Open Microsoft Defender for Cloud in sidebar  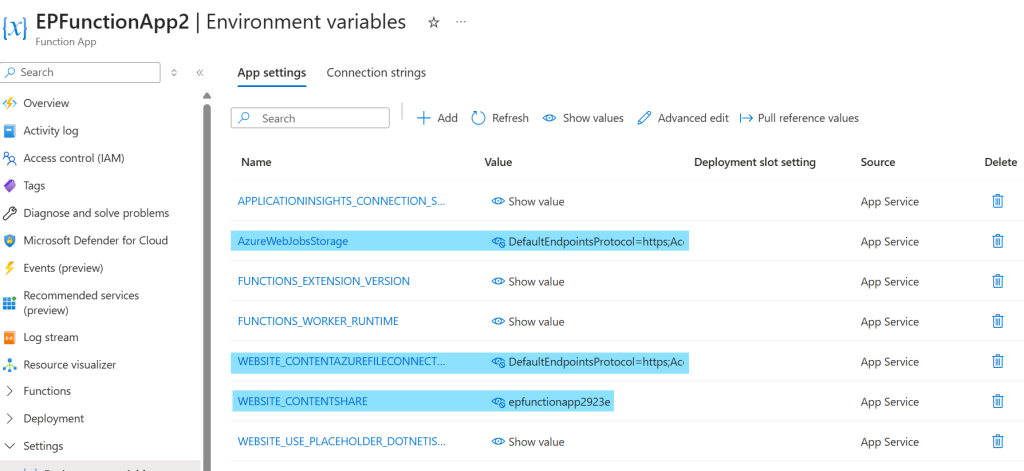point(95,240)
